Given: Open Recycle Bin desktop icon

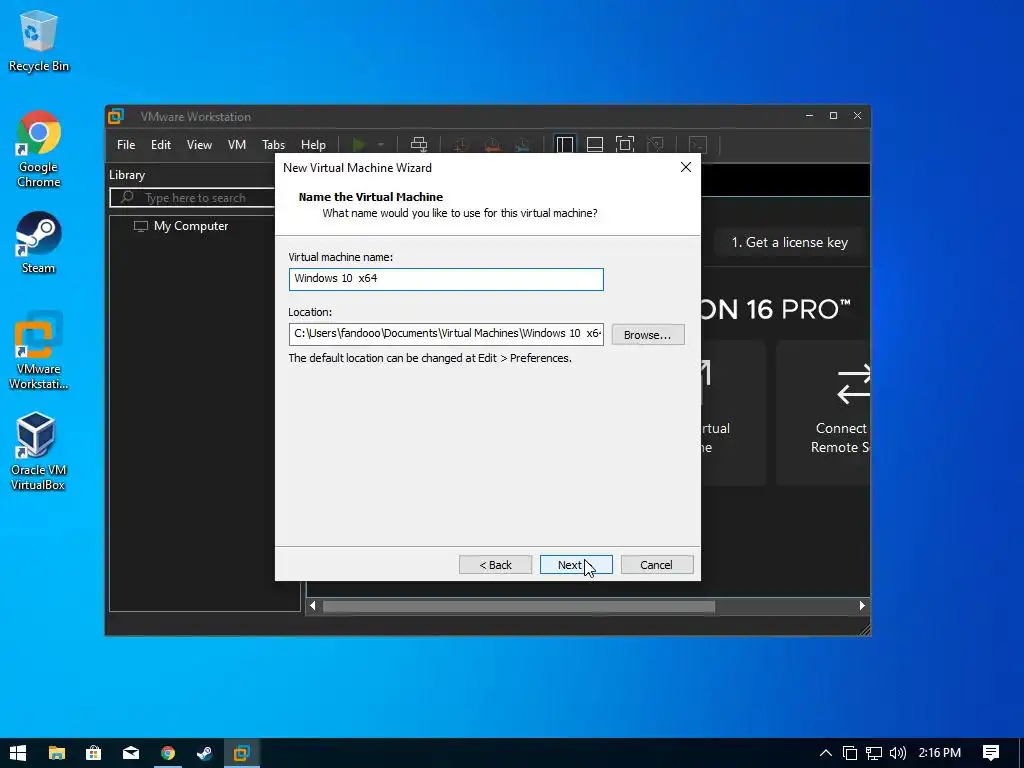Looking at the screenshot, I should point(39,40).
